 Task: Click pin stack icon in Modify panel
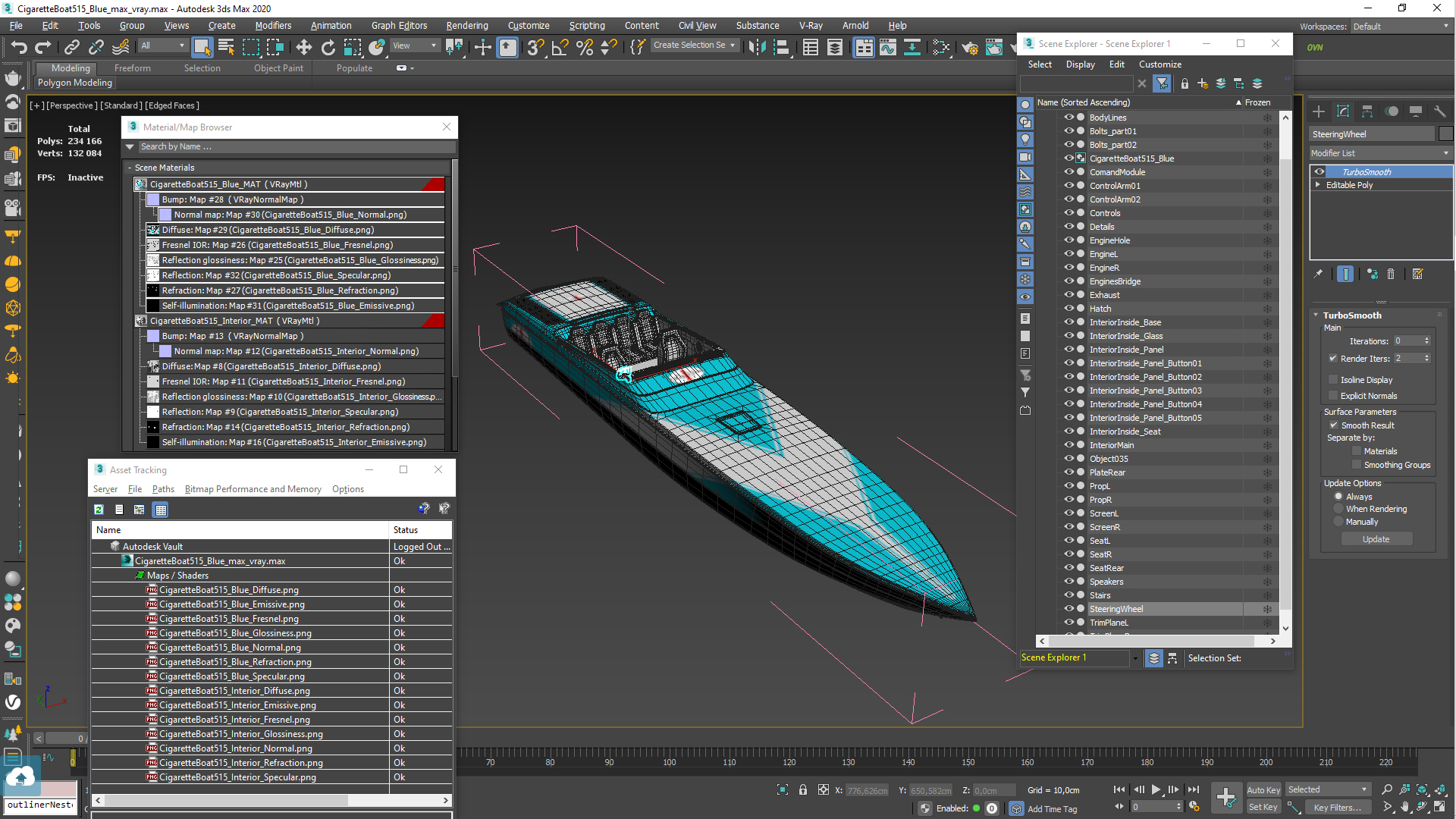(x=1318, y=274)
